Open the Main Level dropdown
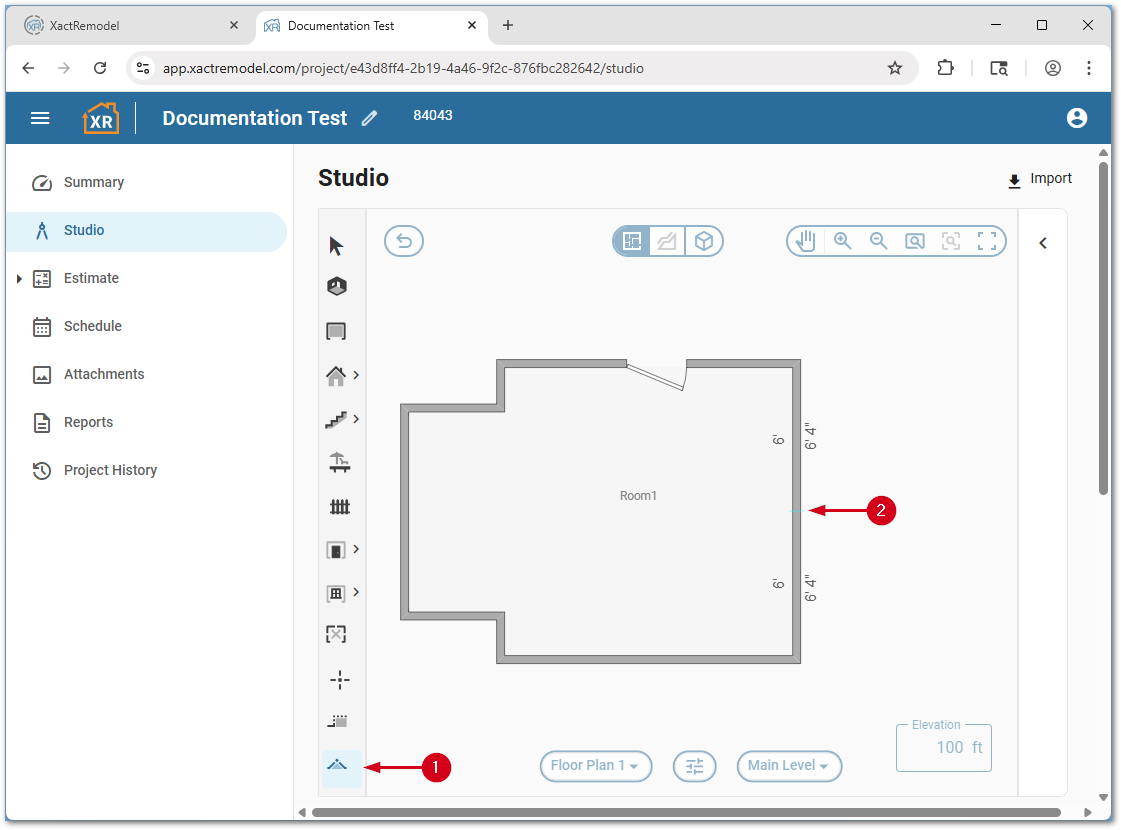 click(789, 766)
